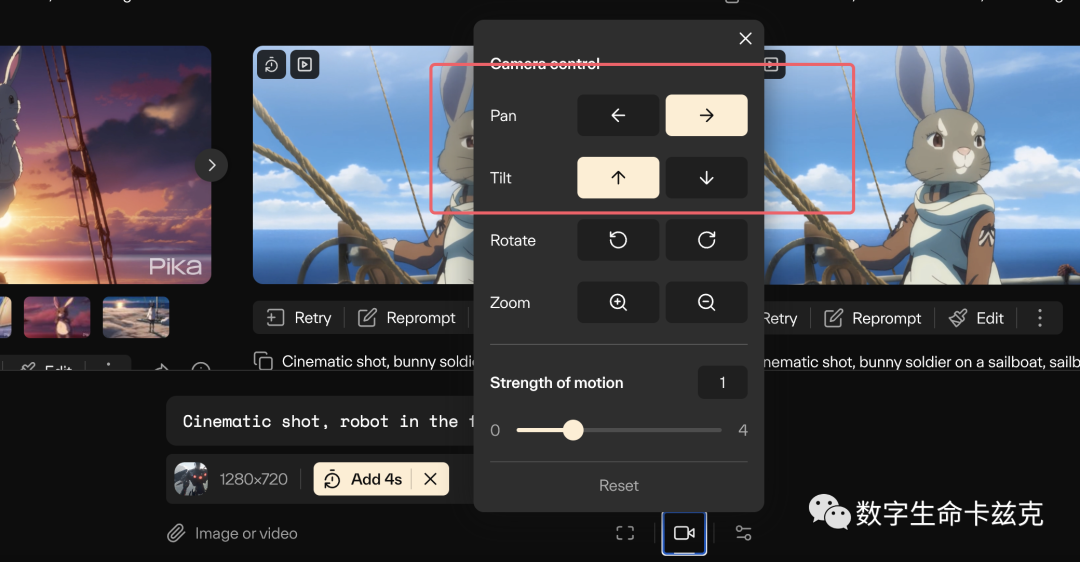Image resolution: width=1080 pixels, height=562 pixels.
Task: Pan camera left arrow button
Action: [x=618, y=115]
